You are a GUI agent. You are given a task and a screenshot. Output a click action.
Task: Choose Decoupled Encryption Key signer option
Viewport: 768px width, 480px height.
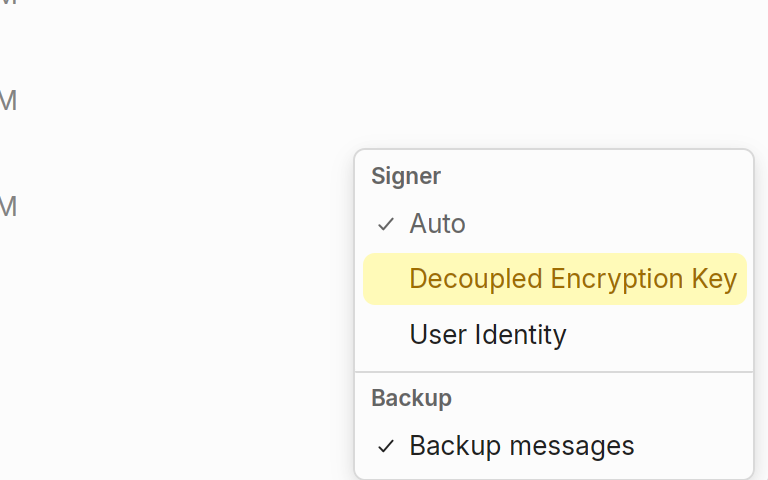click(x=572, y=279)
